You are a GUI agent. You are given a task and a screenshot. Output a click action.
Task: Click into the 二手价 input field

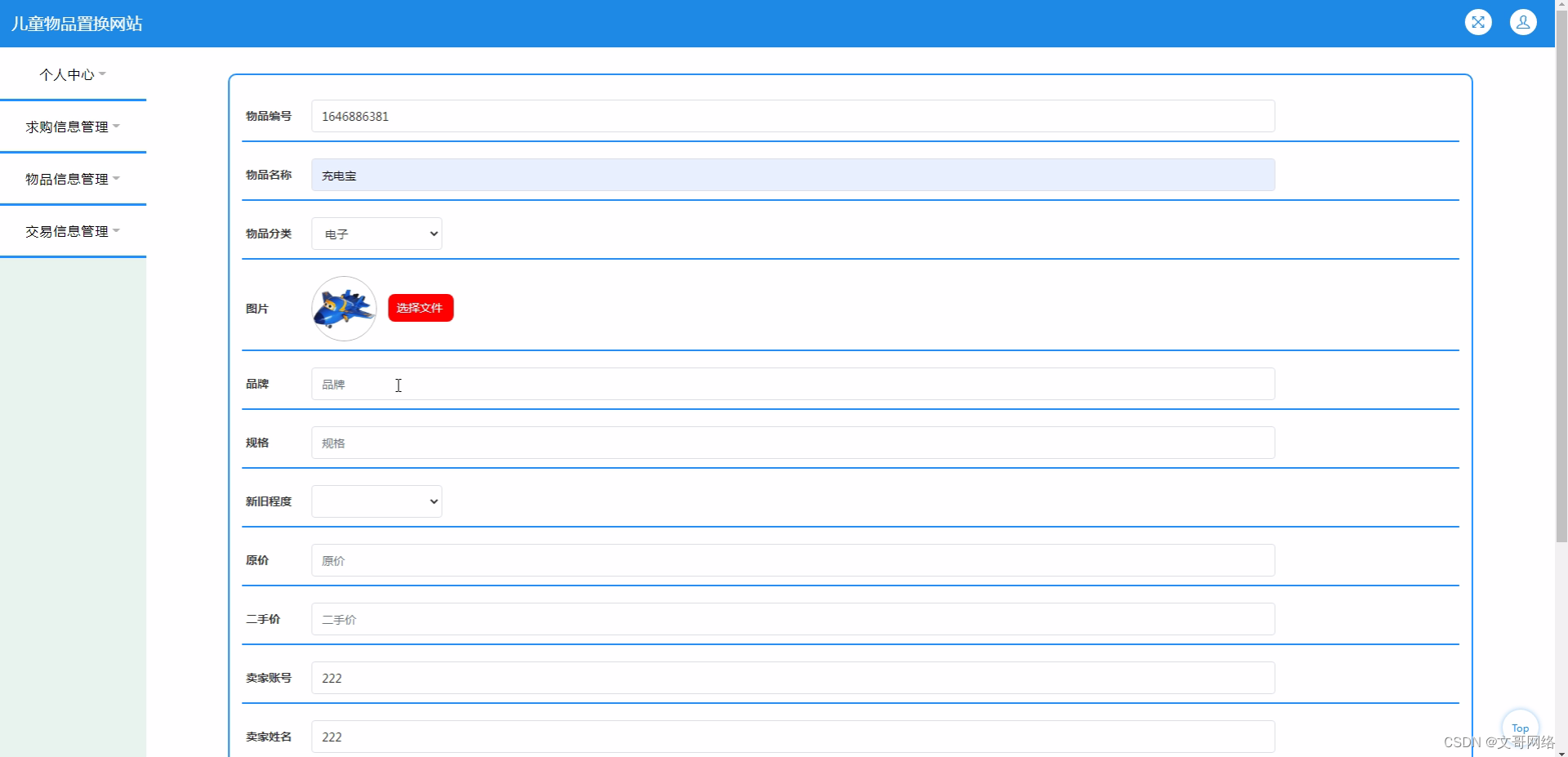pyautogui.click(x=793, y=619)
